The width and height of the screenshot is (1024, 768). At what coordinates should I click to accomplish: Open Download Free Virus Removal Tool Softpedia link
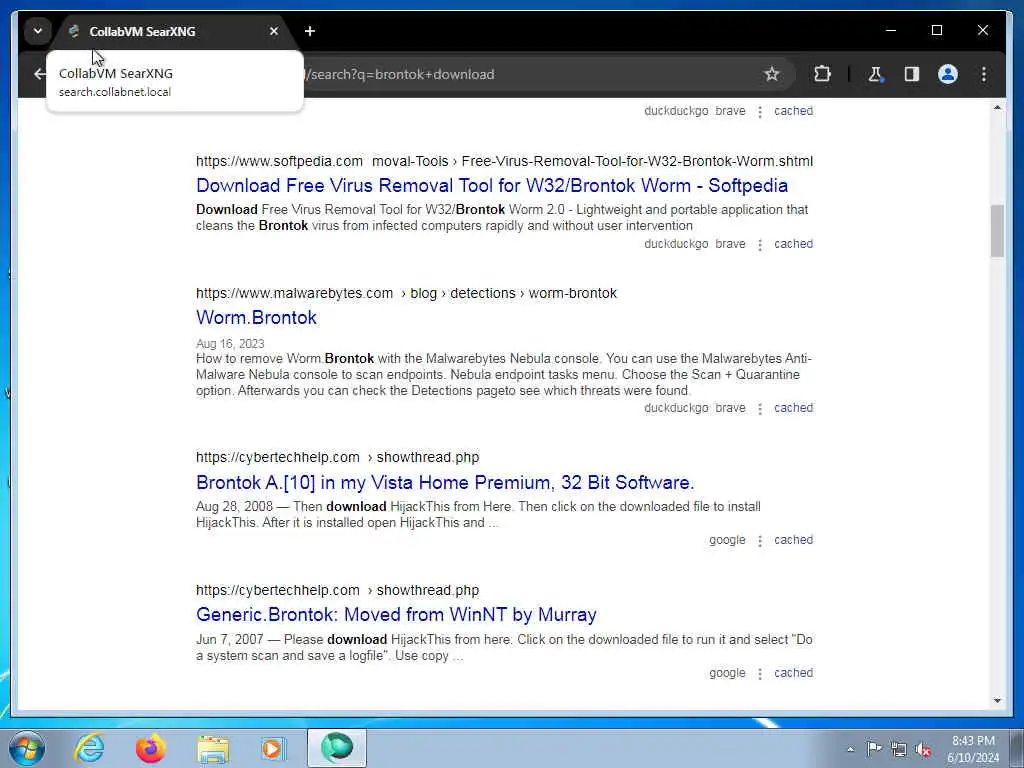492,185
